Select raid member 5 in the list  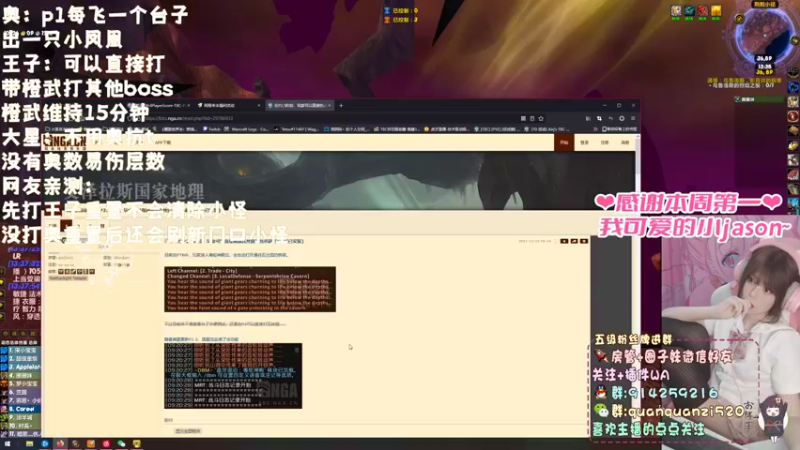(x=20, y=384)
